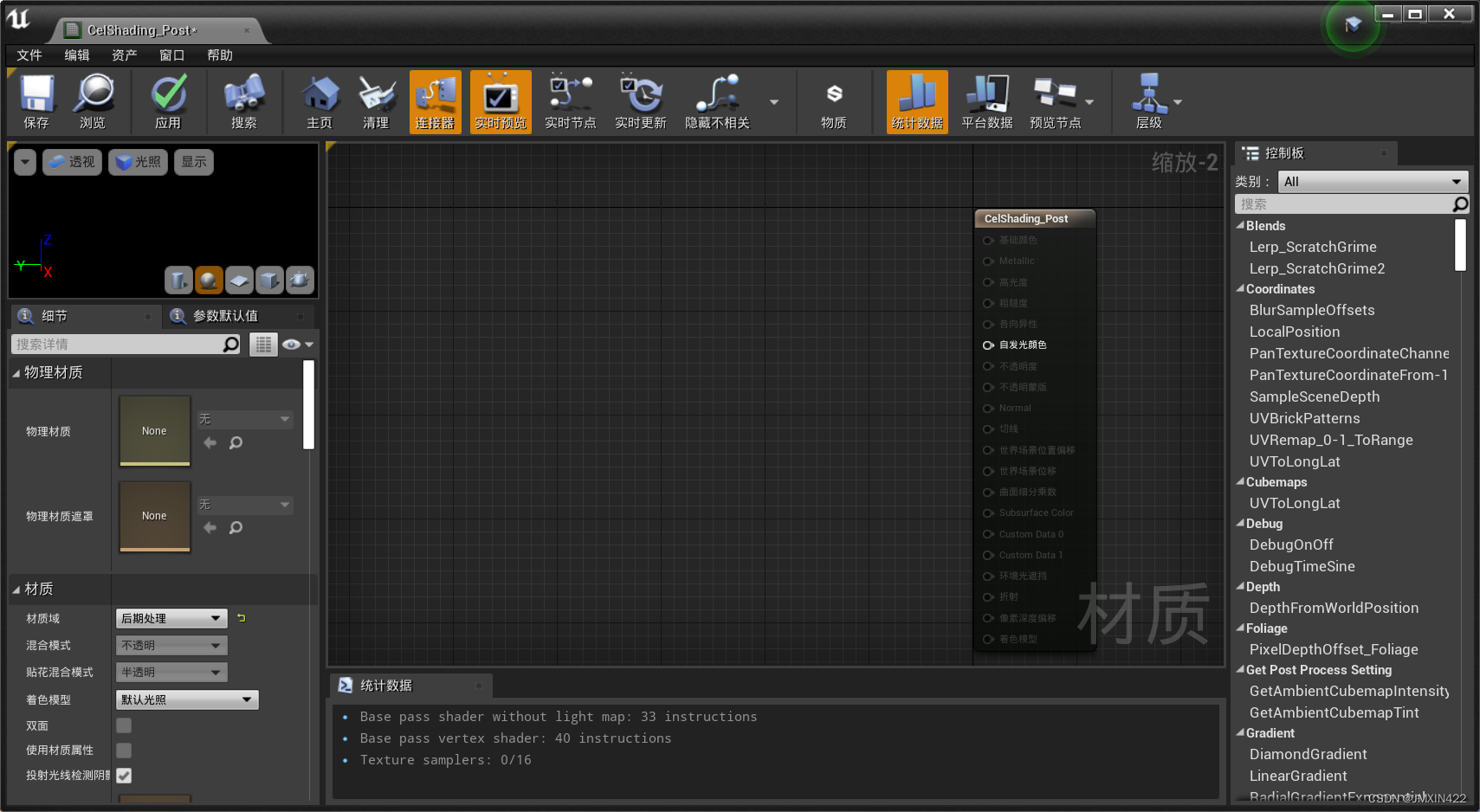1480x812 pixels.
Task: Open the 着色模型 默认光照 dropdown
Action: pos(187,699)
